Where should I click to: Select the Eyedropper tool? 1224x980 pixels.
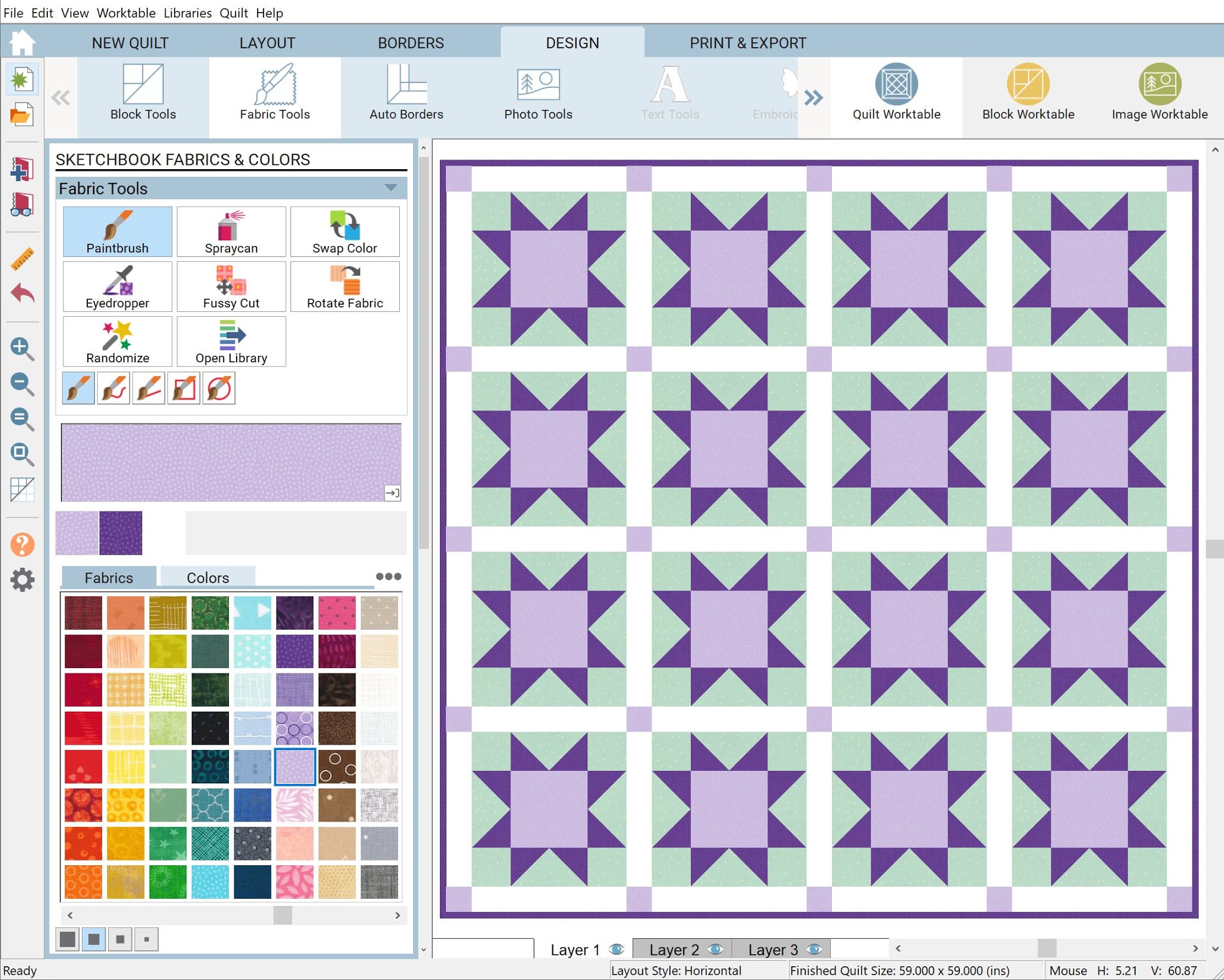point(117,287)
